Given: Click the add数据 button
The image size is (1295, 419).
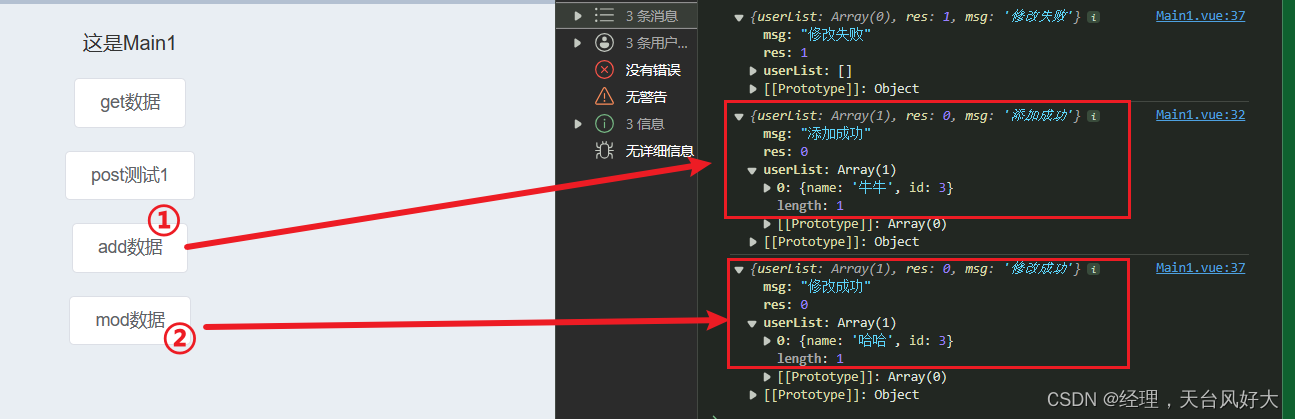Looking at the screenshot, I should coord(130,248).
